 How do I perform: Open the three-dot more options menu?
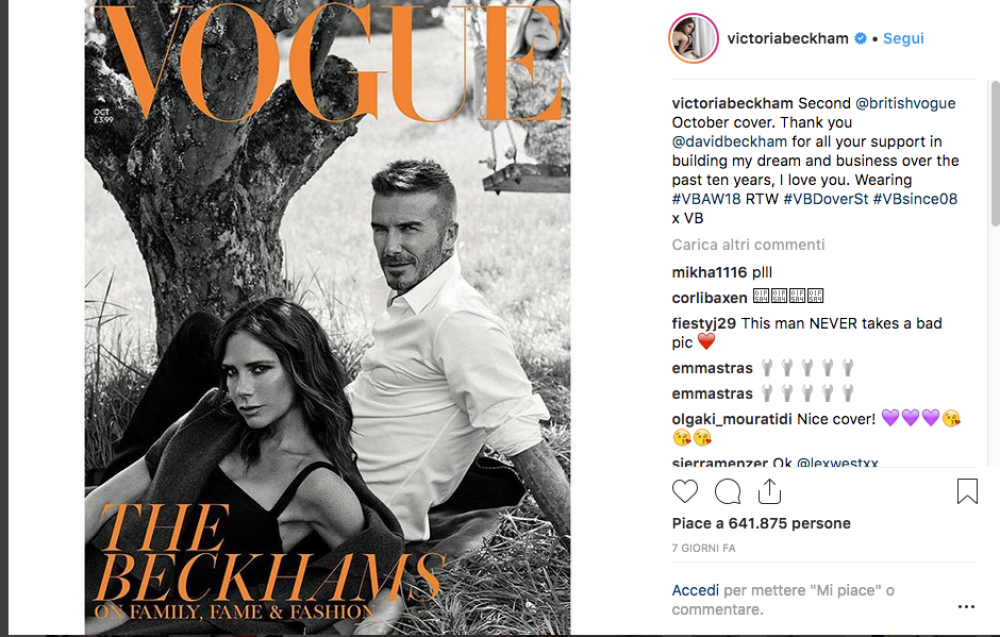point(966,606)
